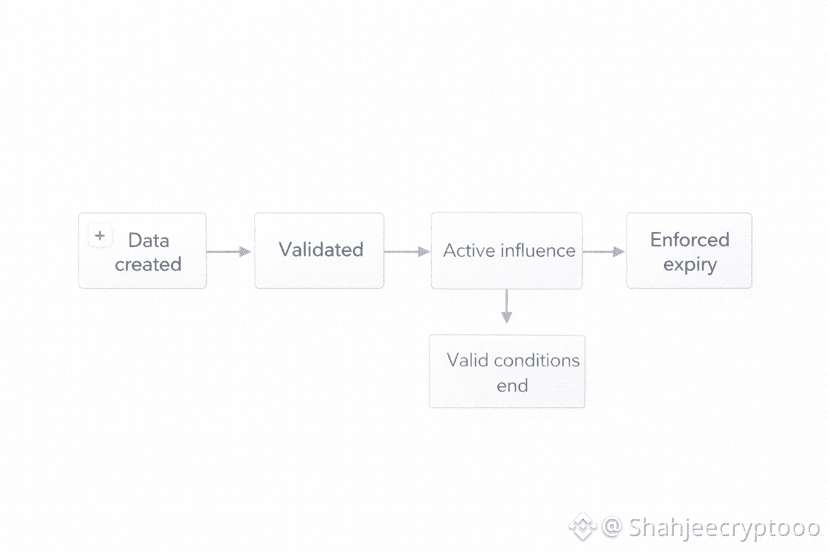Click the @ symbol in the watermark
Screen dimensions: 828x552
(612, 527)
